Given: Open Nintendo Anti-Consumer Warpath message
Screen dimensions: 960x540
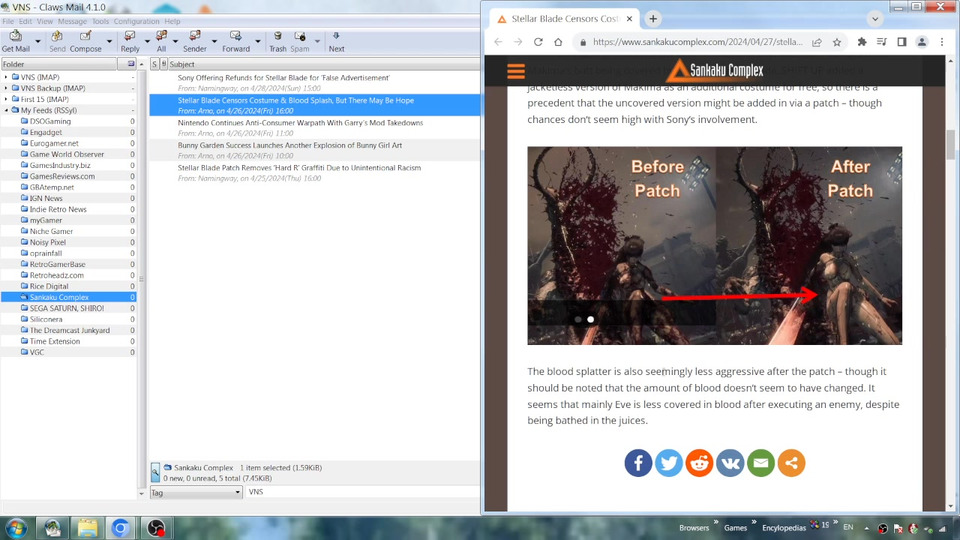Looking at the screenshot, I should click(x=300, y=123).
